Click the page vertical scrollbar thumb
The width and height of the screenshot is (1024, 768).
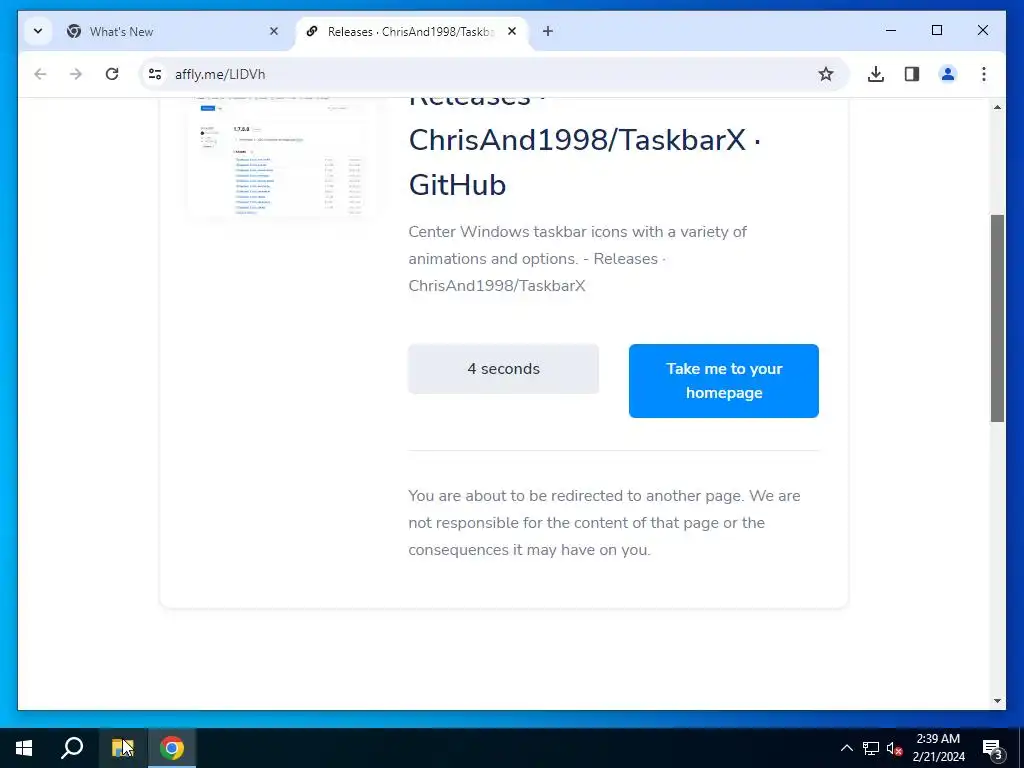click(997, 318)
